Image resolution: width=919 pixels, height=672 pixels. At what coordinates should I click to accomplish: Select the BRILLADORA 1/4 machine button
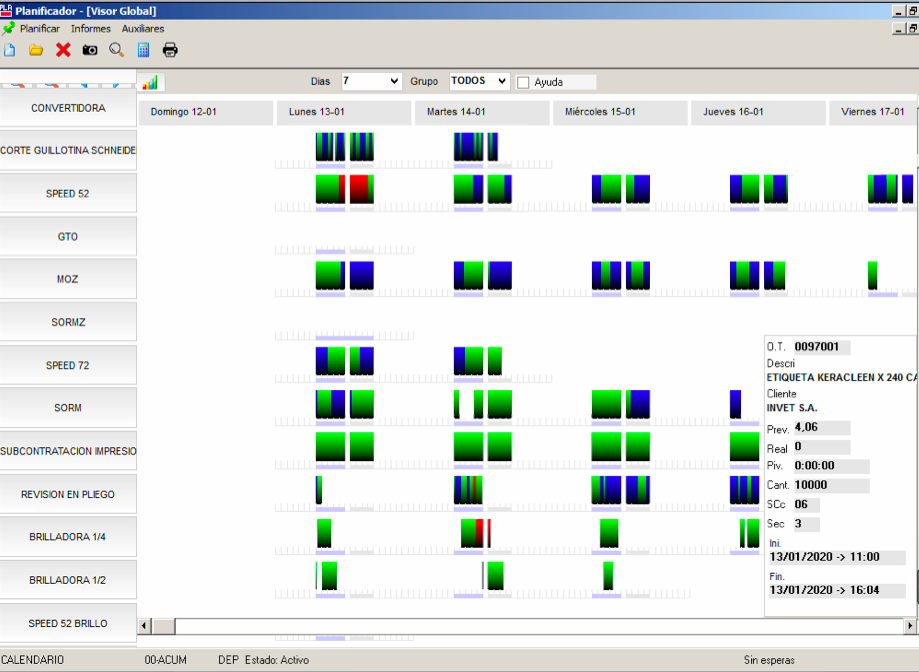point(68,537)
